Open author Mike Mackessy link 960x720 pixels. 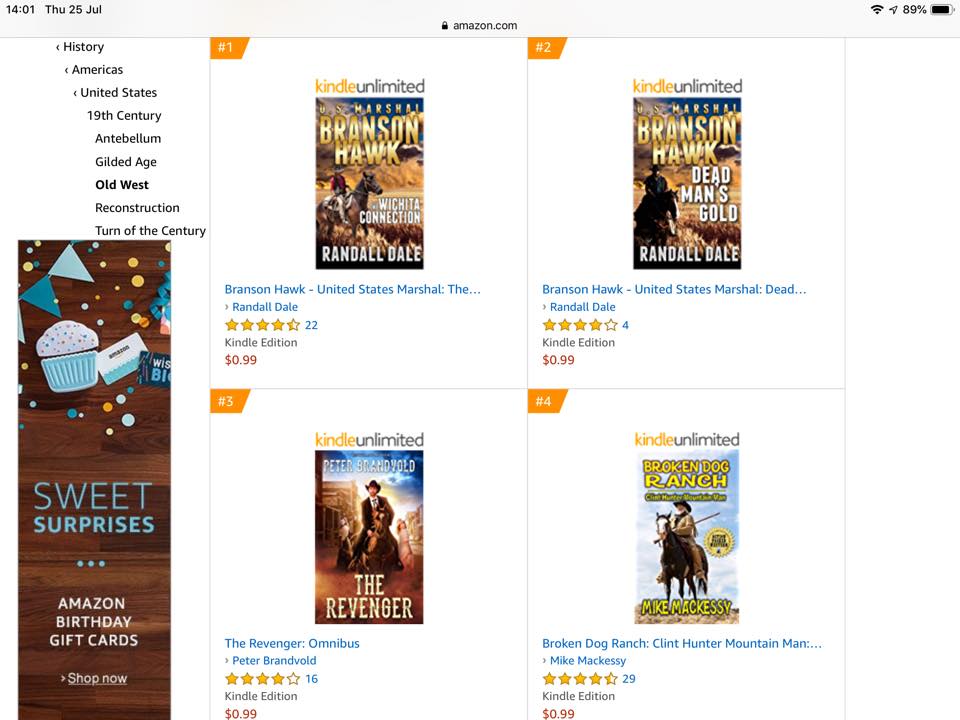tap(588, 661)
